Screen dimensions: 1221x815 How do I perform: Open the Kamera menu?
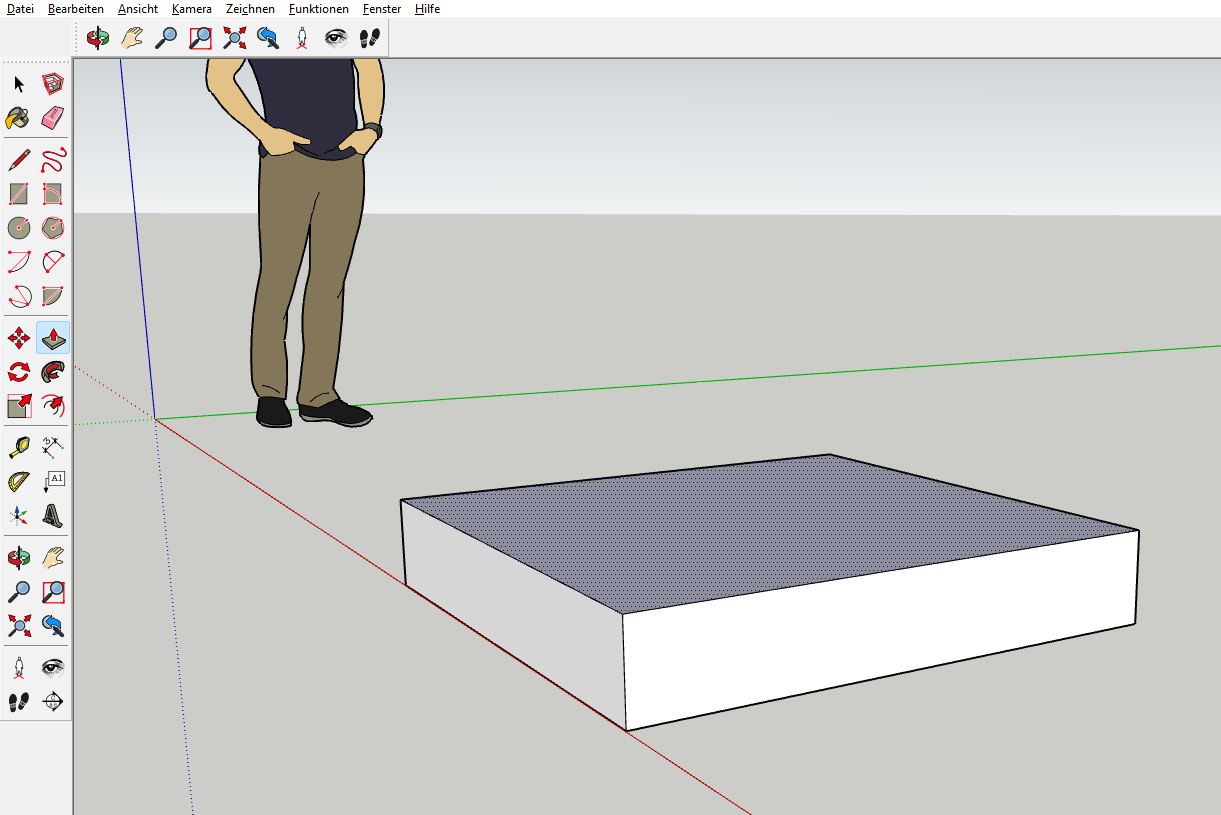click(x=191, y=9)
